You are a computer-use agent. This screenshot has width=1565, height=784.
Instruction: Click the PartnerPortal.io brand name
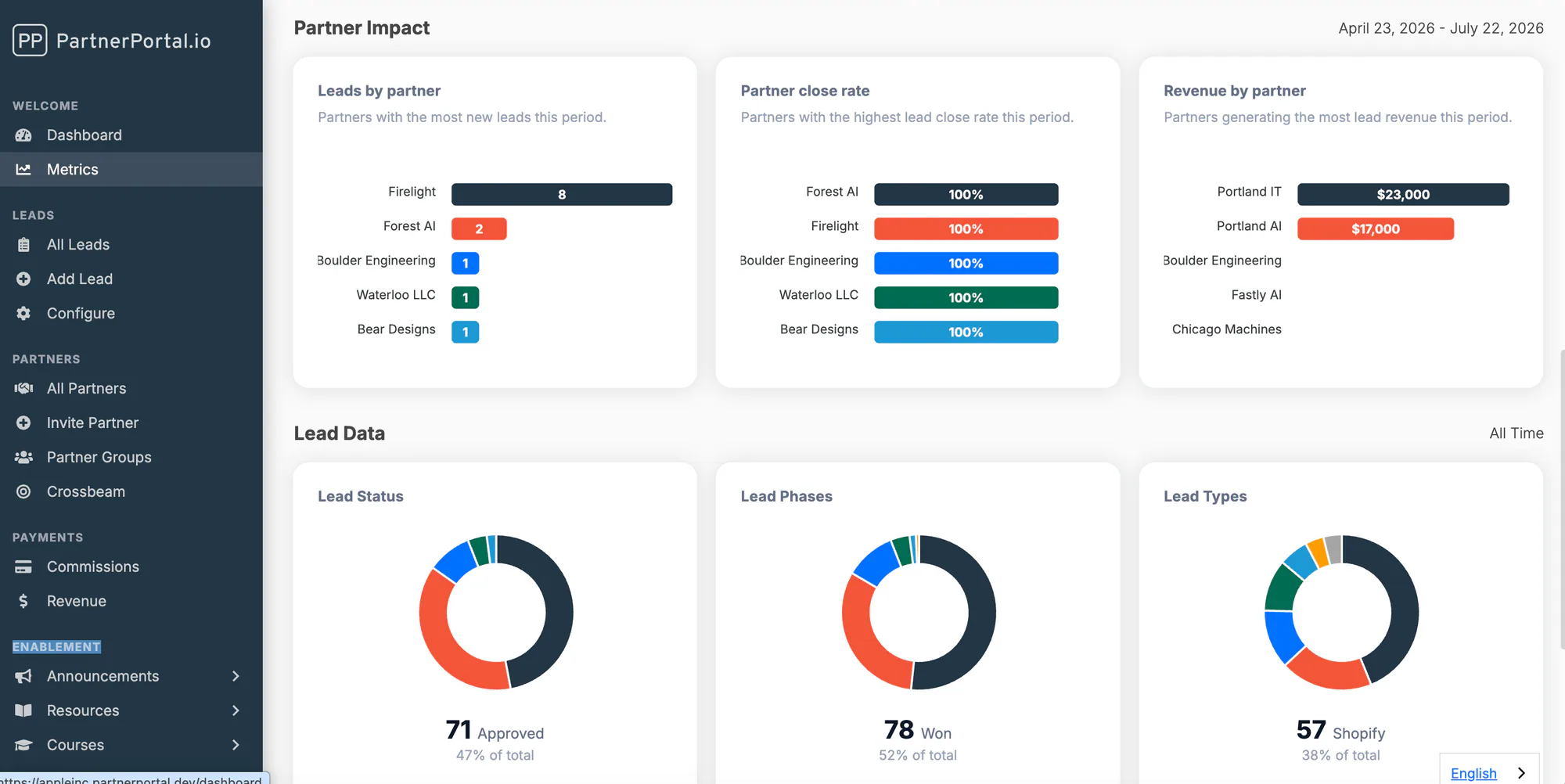[134, 41]
